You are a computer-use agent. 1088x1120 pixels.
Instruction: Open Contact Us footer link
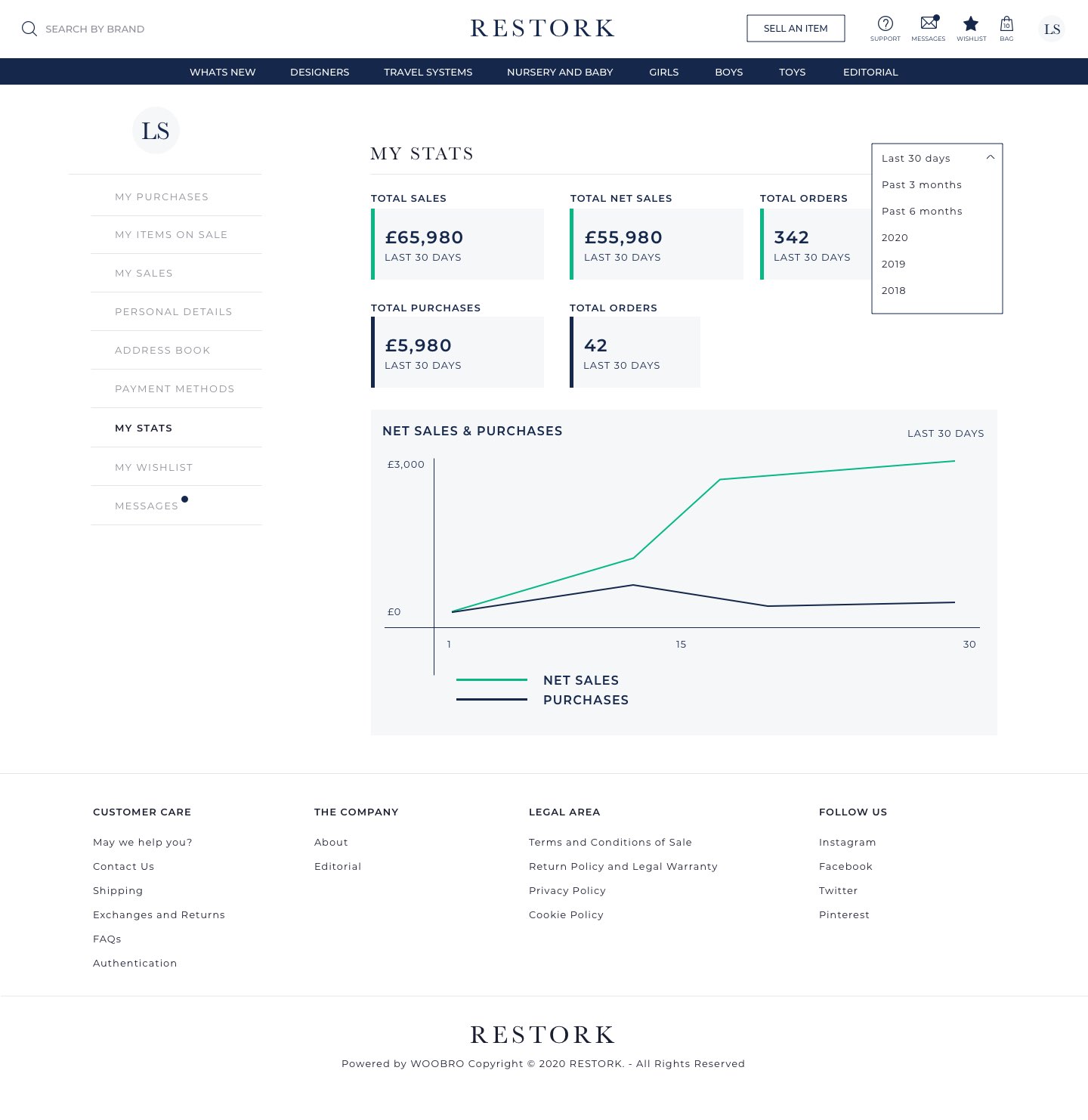point(123,866)
